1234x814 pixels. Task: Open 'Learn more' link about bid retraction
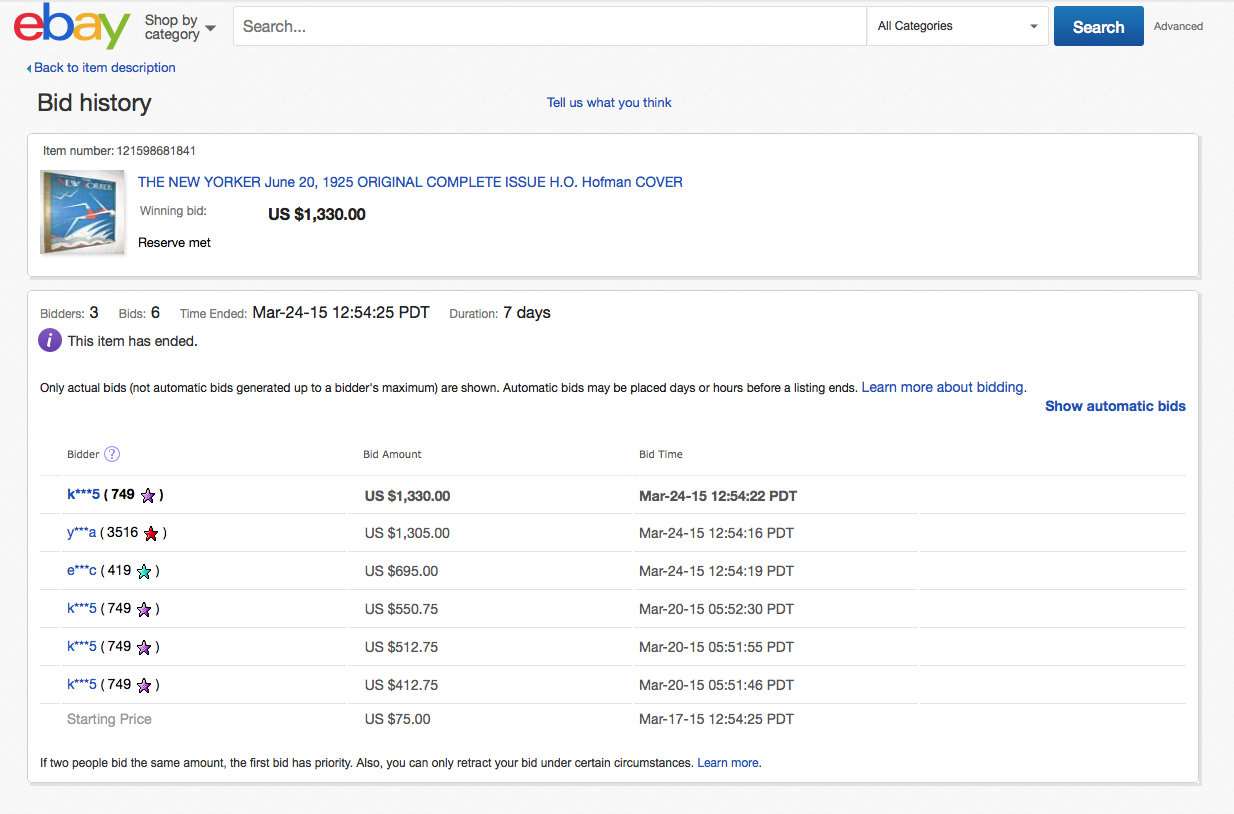pos(728,762)
